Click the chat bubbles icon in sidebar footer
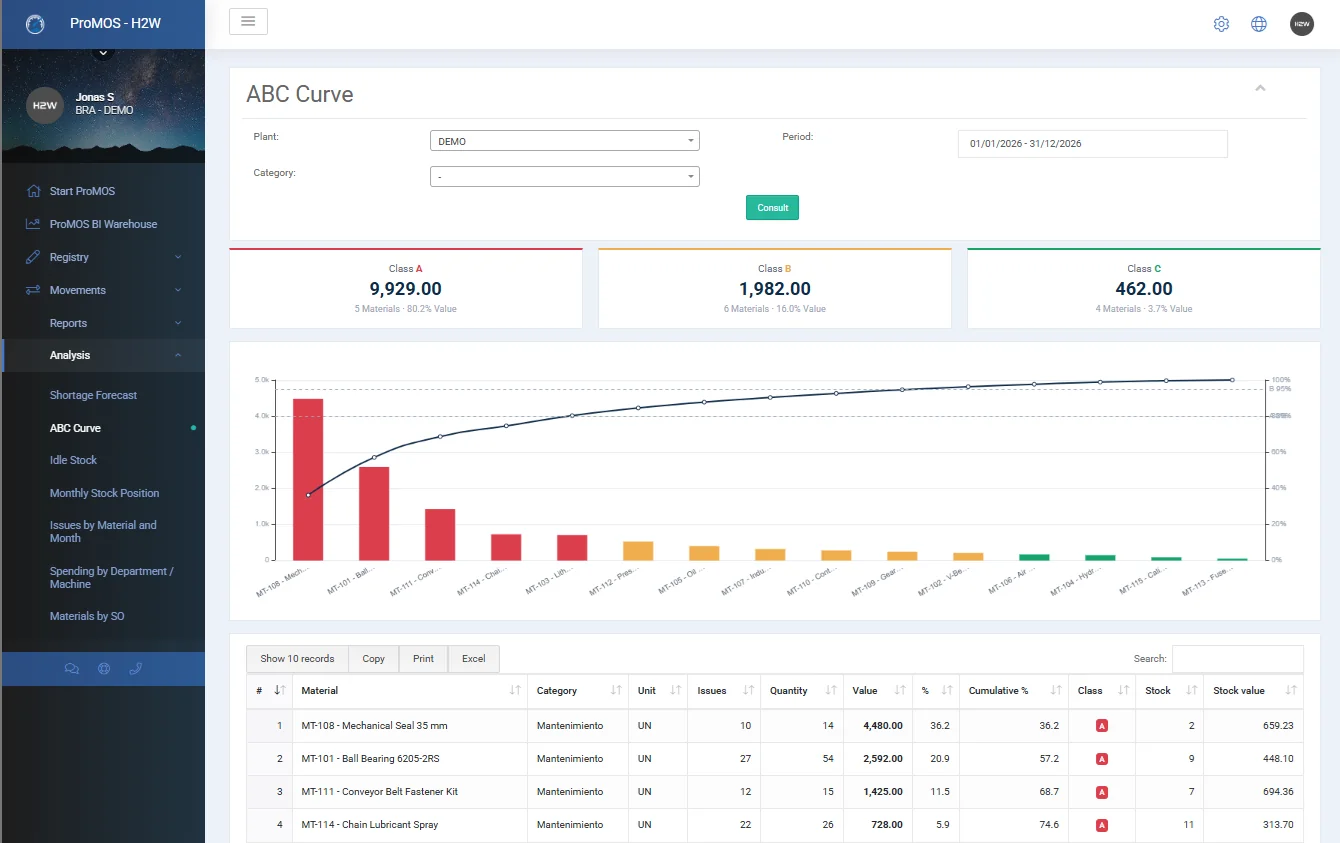The height and width of the screenshot is (843, 1340). point(71,669)
